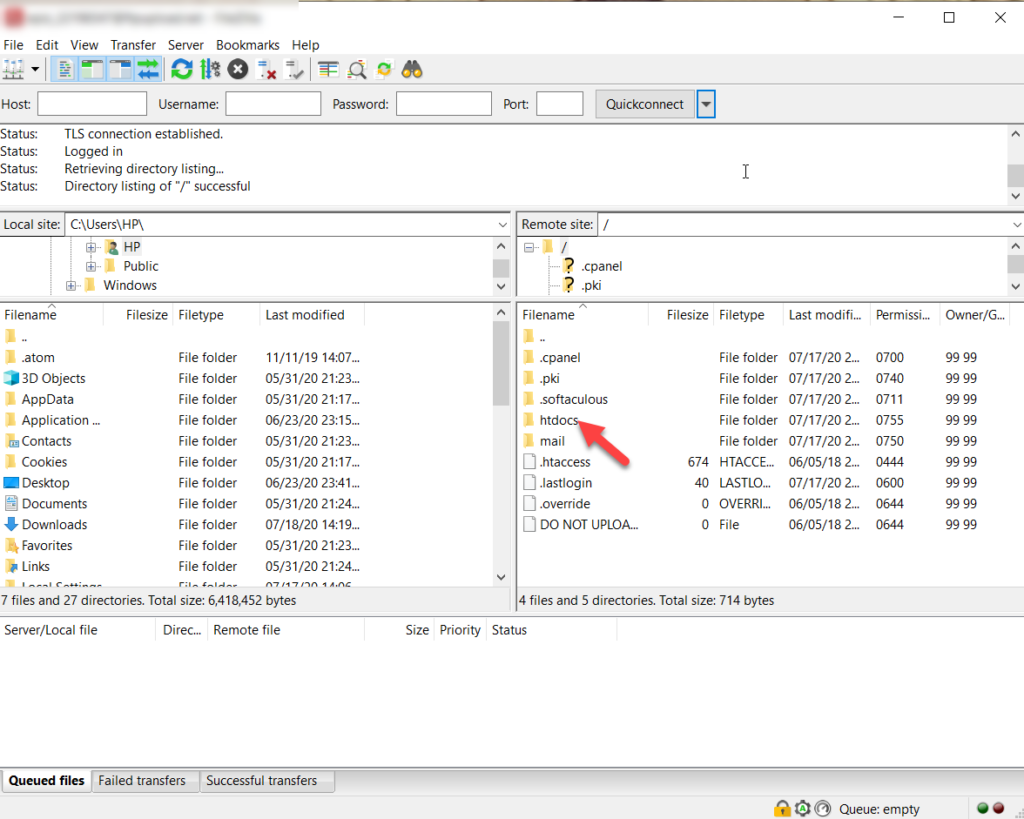Screen dimensions: 1024x819
Task: Toggle local directory tree display
Action: (x=92, y=69)
